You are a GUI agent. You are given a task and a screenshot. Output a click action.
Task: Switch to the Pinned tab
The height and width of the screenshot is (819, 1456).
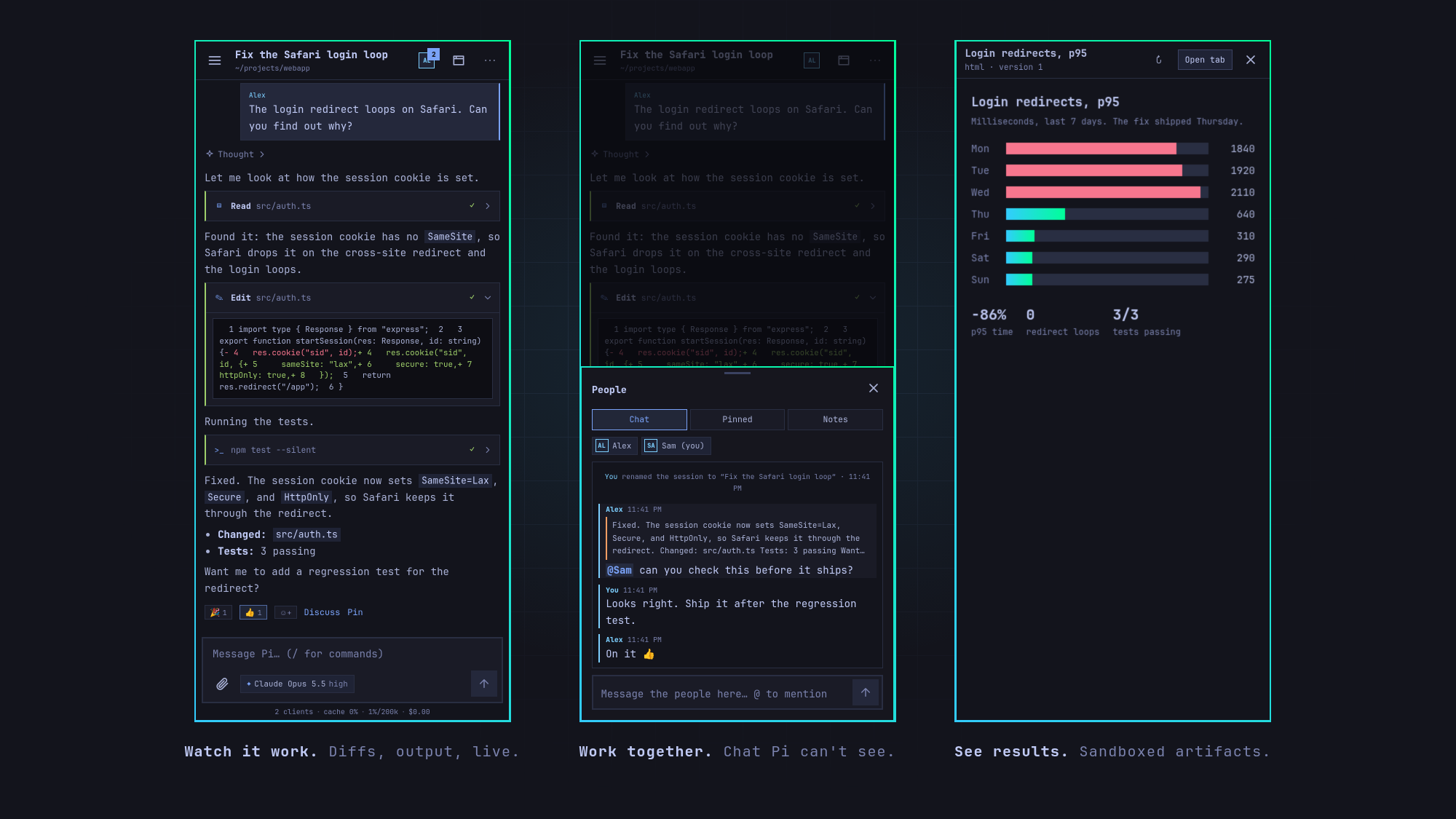[x=737, y=419]
